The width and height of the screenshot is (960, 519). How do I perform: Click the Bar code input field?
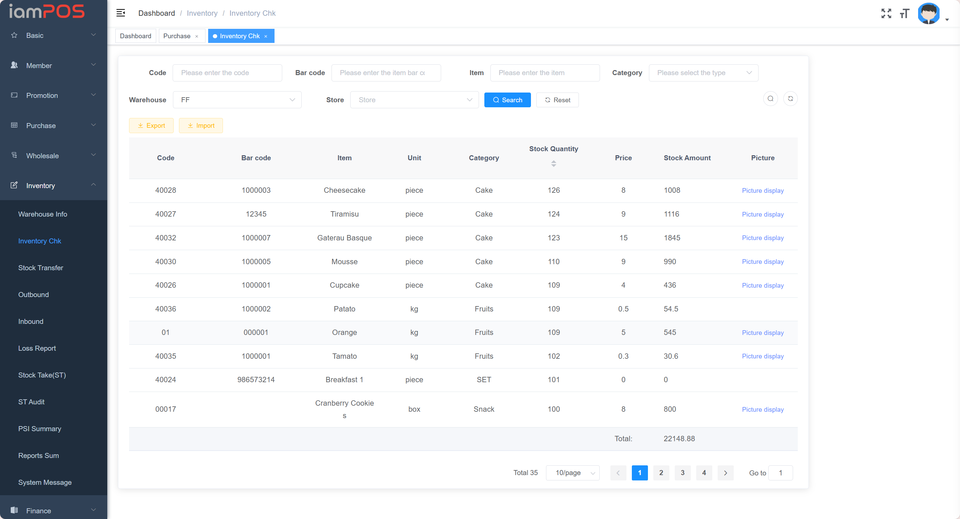point(386,73)
